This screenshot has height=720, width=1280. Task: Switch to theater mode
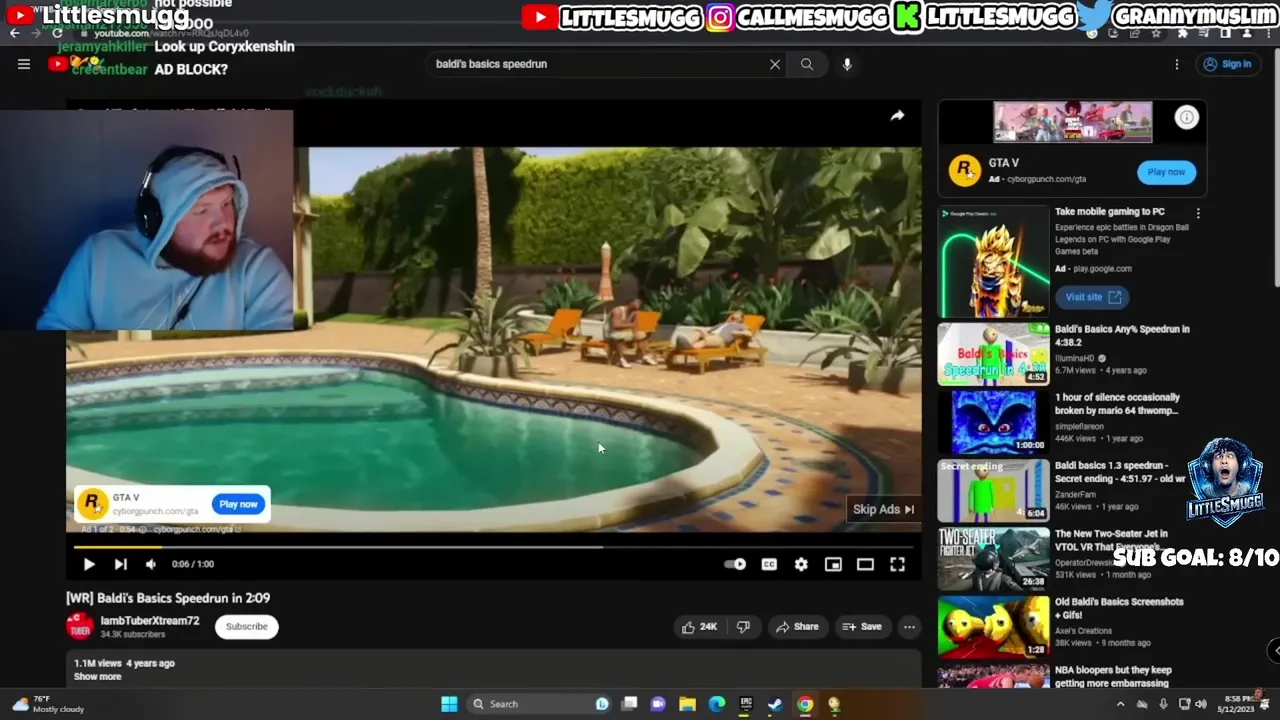pyautogui.click(x=865, y=564)
